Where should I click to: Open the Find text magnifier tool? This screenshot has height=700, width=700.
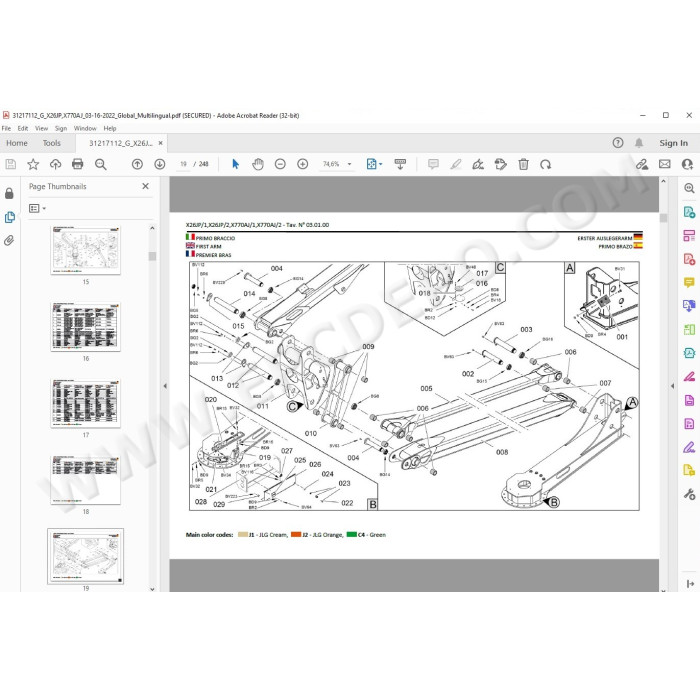pos(101,164)
